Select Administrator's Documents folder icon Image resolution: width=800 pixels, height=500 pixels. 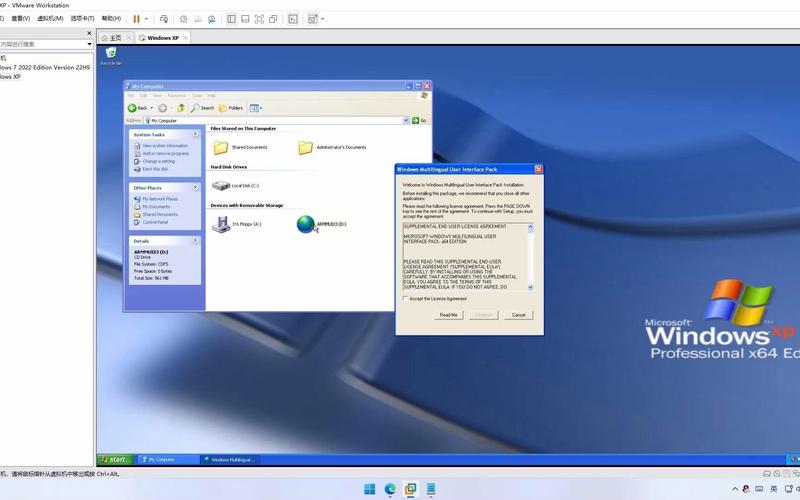[306, 147]
